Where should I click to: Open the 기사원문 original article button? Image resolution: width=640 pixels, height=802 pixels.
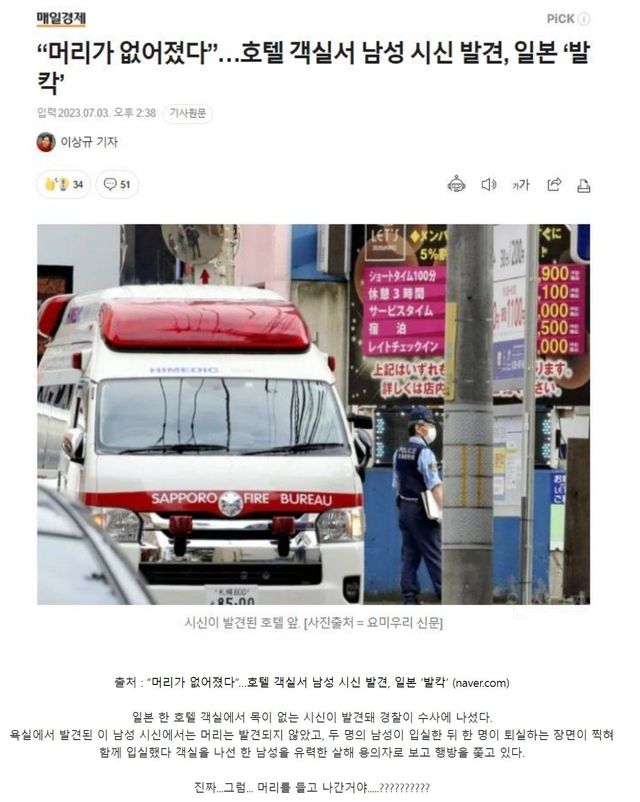pyautogui.click(x=188, y=113)
